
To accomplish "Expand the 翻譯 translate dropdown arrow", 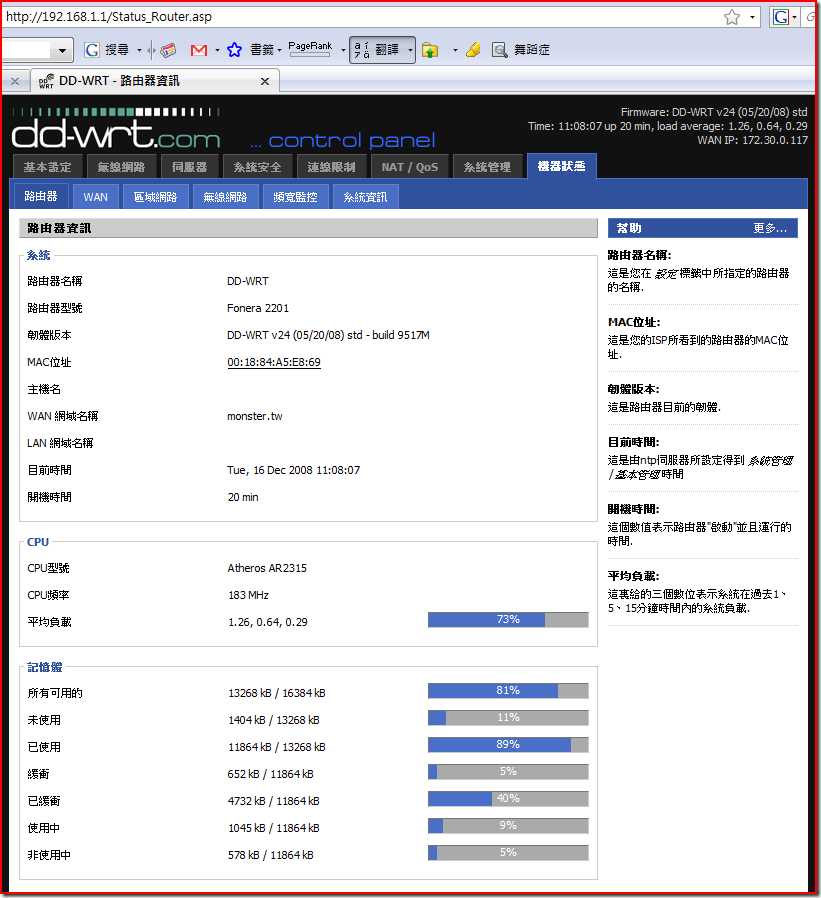I will point(410,50).
